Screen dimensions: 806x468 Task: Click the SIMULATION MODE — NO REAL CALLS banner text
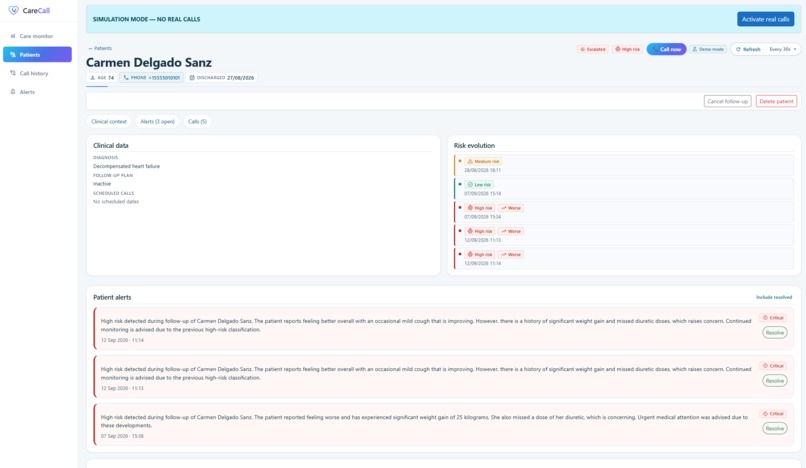click(146, 19)
